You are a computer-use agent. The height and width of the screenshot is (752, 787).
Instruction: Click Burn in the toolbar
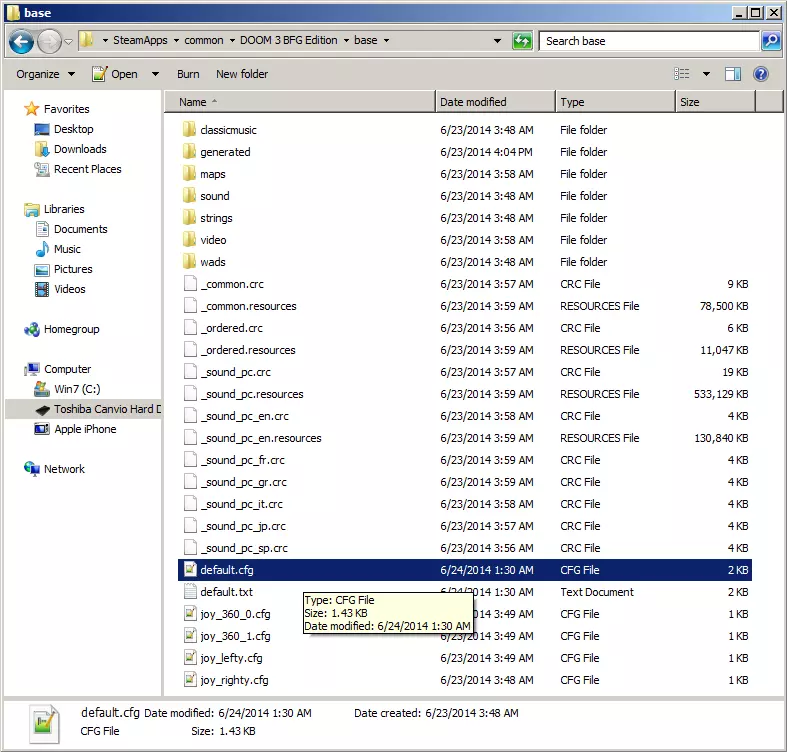coord(188,74)
